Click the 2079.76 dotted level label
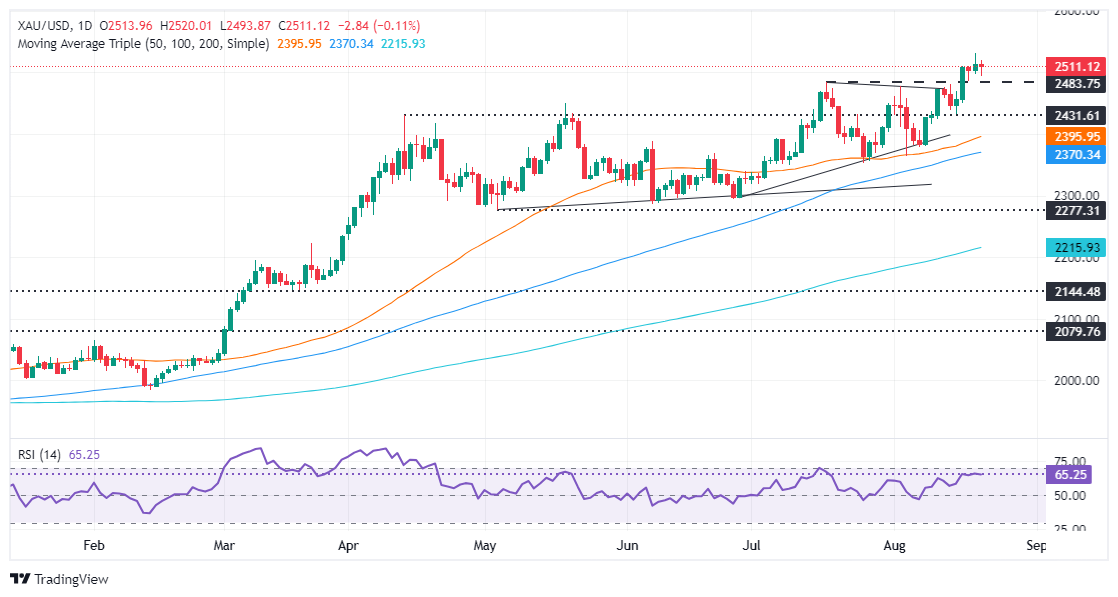The height and width of the screenshot is (597, 1118). 1077,331
